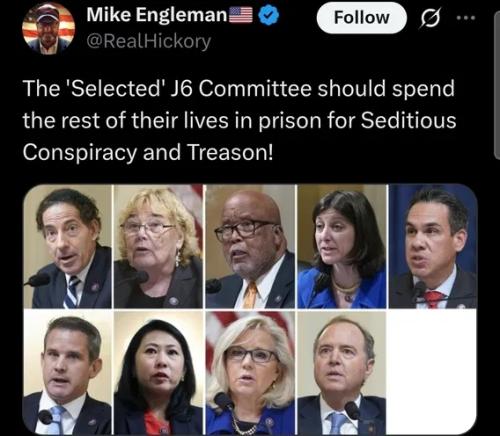The image size is (500, 436).
Task: Open the three-dot more options menu
Action: (465, 18)
